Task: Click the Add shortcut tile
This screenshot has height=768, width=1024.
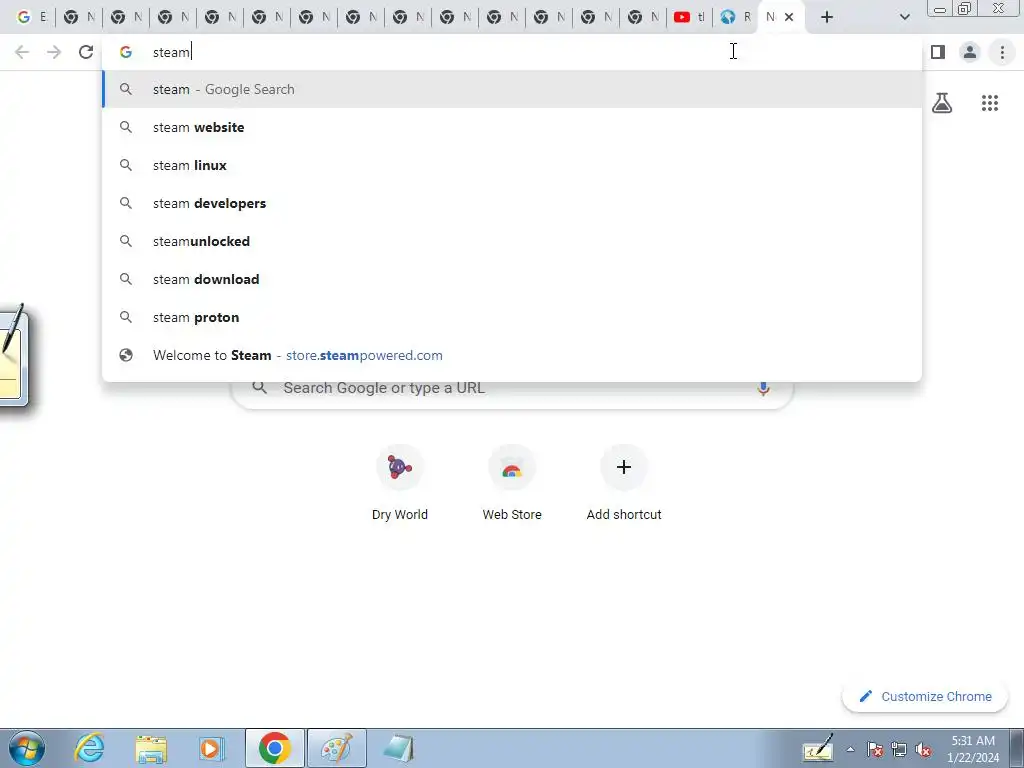Action: 624,483
